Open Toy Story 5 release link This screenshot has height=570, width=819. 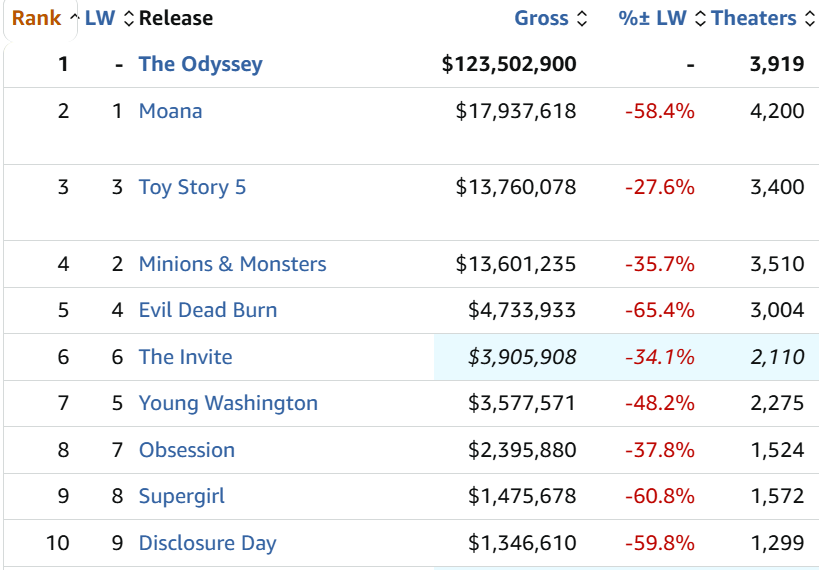coord(192,187)
